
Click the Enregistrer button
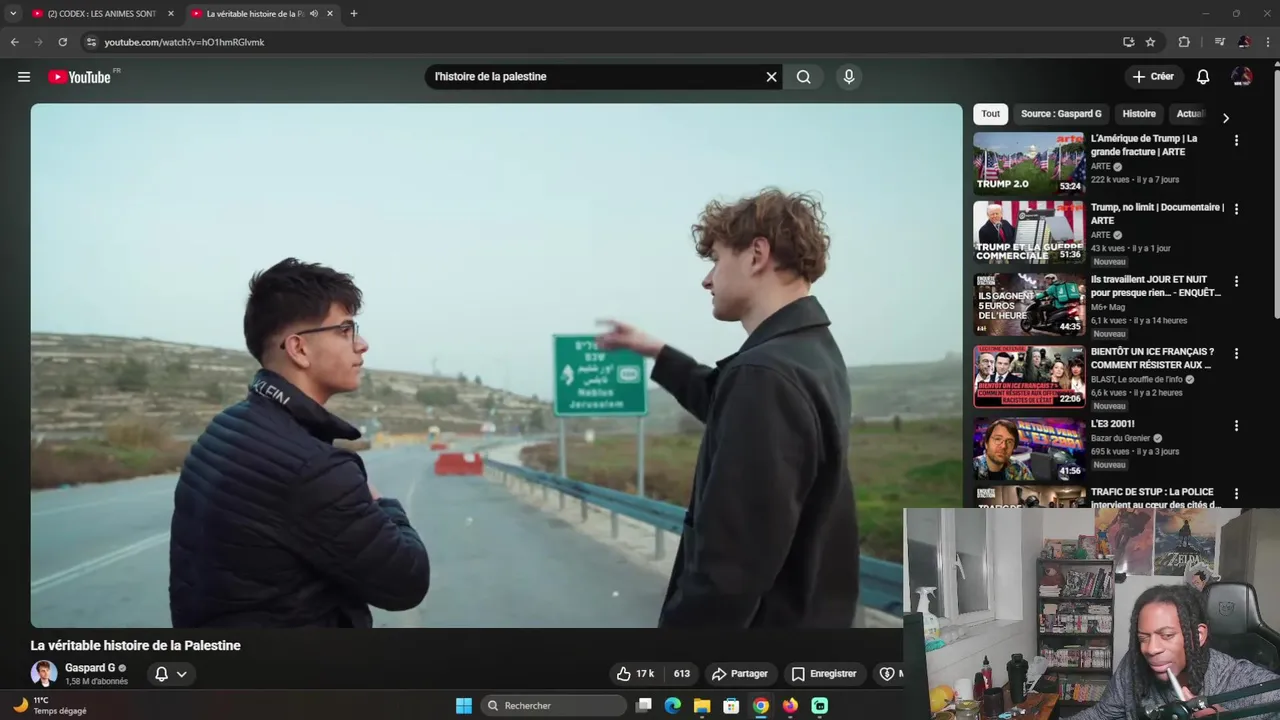[x=824, y=674]
